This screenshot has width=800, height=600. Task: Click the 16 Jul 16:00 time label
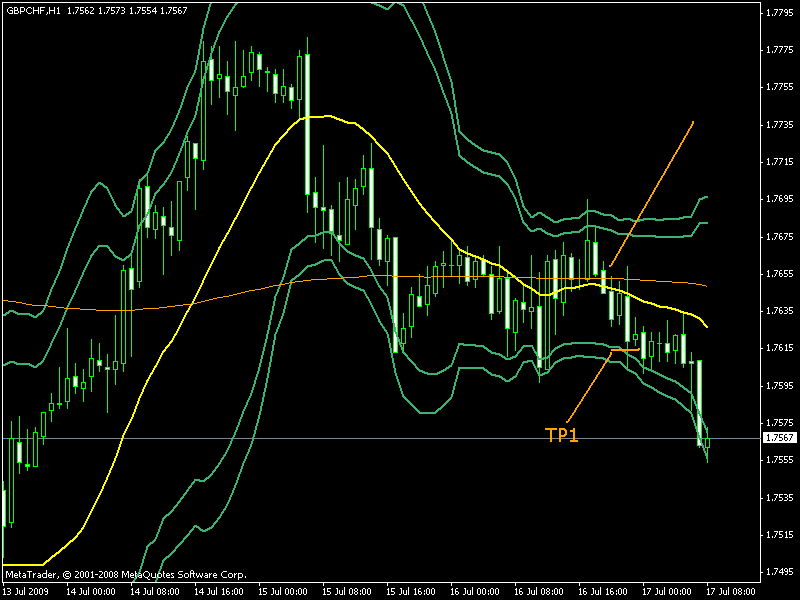click(603, 591)
